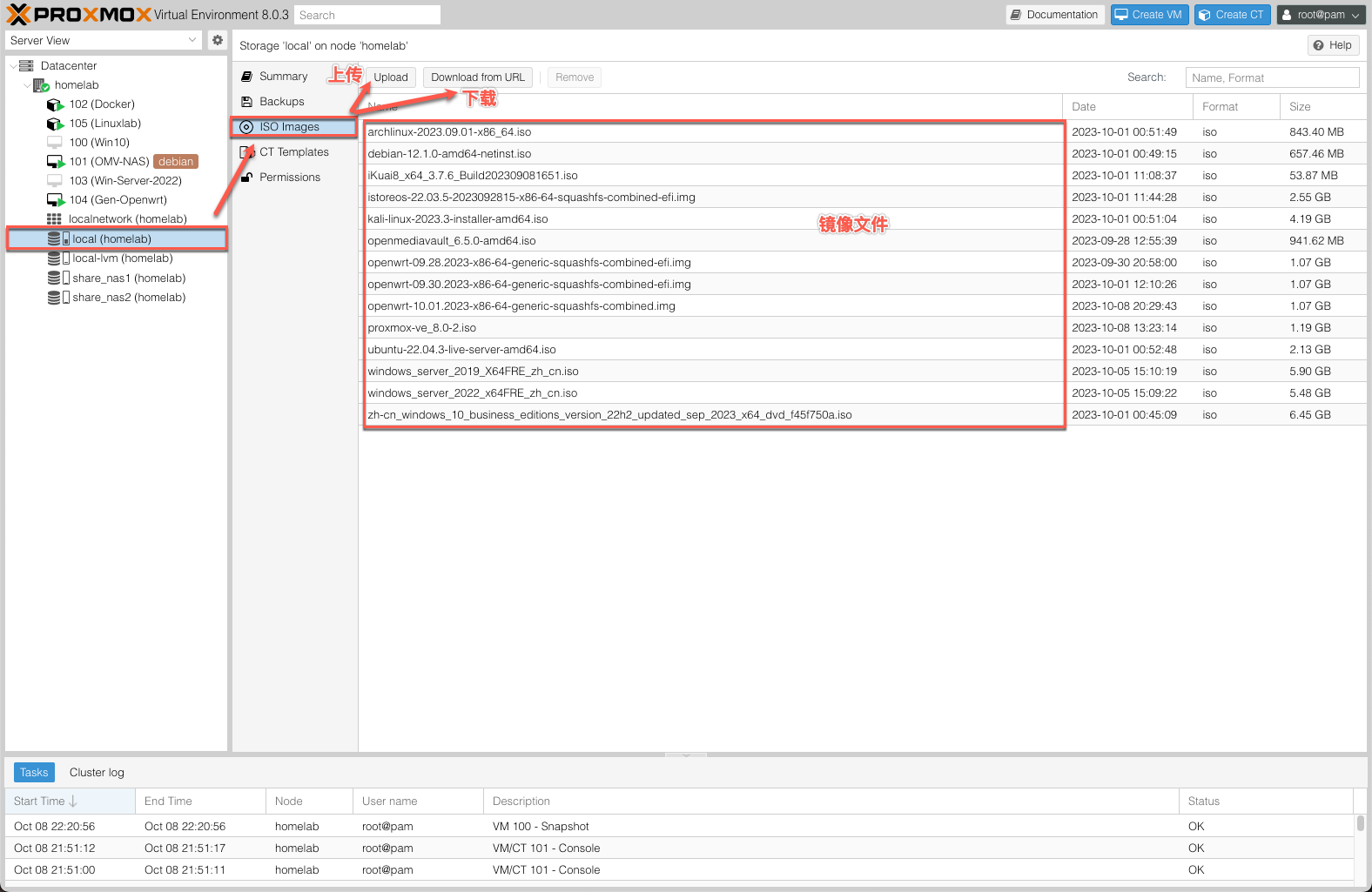Sort tasks by Description column header
Screen dimensions: 1372x892
[831, 801]
